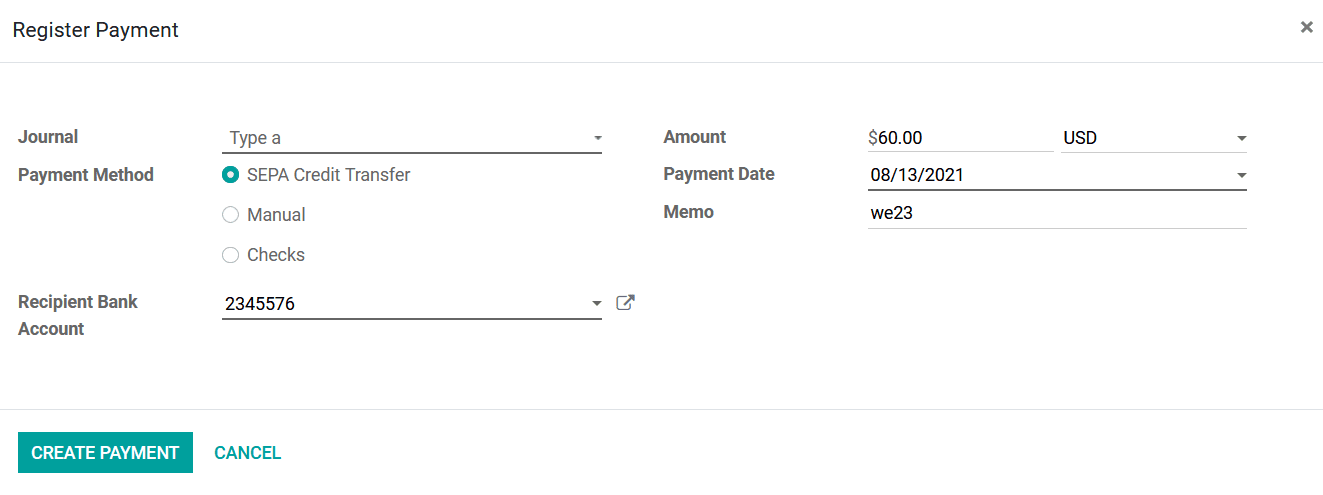This screenshot has height=495, width=1323.
Task: Click the SEPA Credit Transfer label text
Action: (x=329, y=175)
